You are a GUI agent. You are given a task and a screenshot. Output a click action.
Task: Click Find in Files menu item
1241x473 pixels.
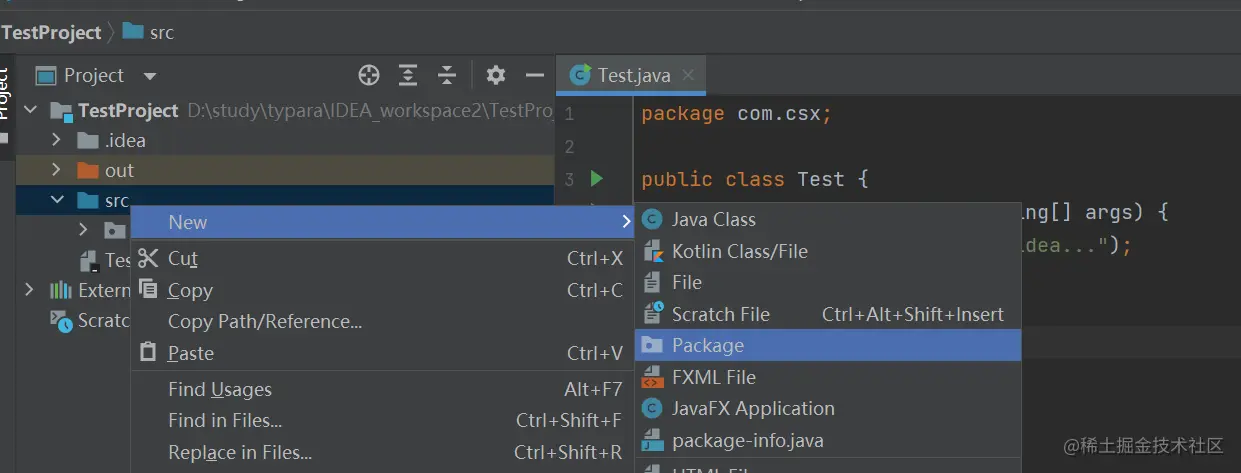225,420
